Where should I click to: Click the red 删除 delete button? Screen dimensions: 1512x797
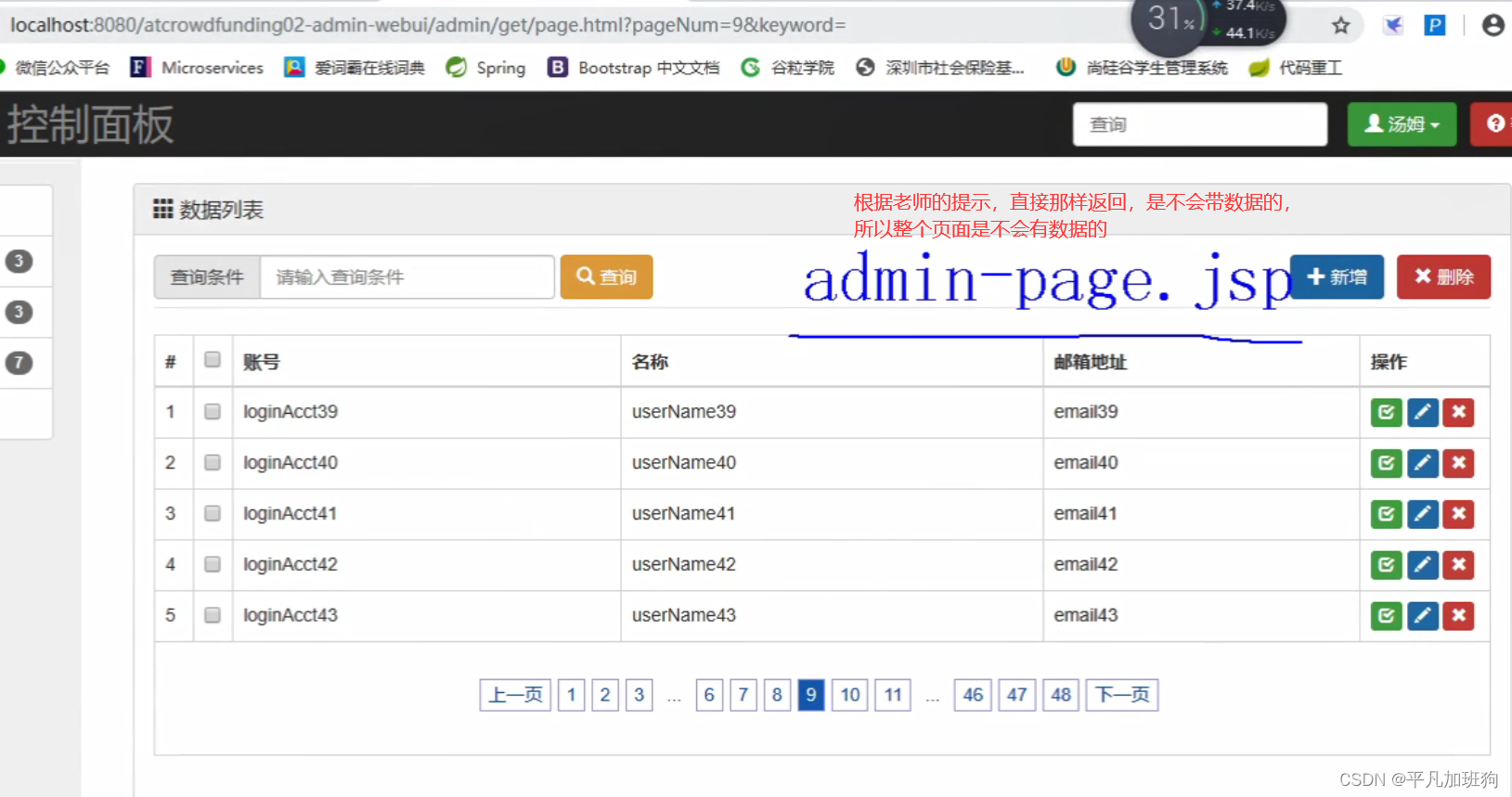click(1443, 277)
